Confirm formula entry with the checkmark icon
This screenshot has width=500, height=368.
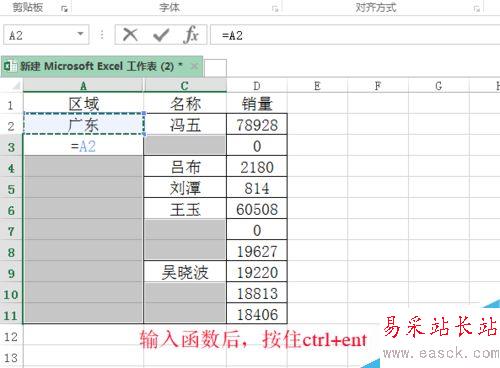point(161,35)
